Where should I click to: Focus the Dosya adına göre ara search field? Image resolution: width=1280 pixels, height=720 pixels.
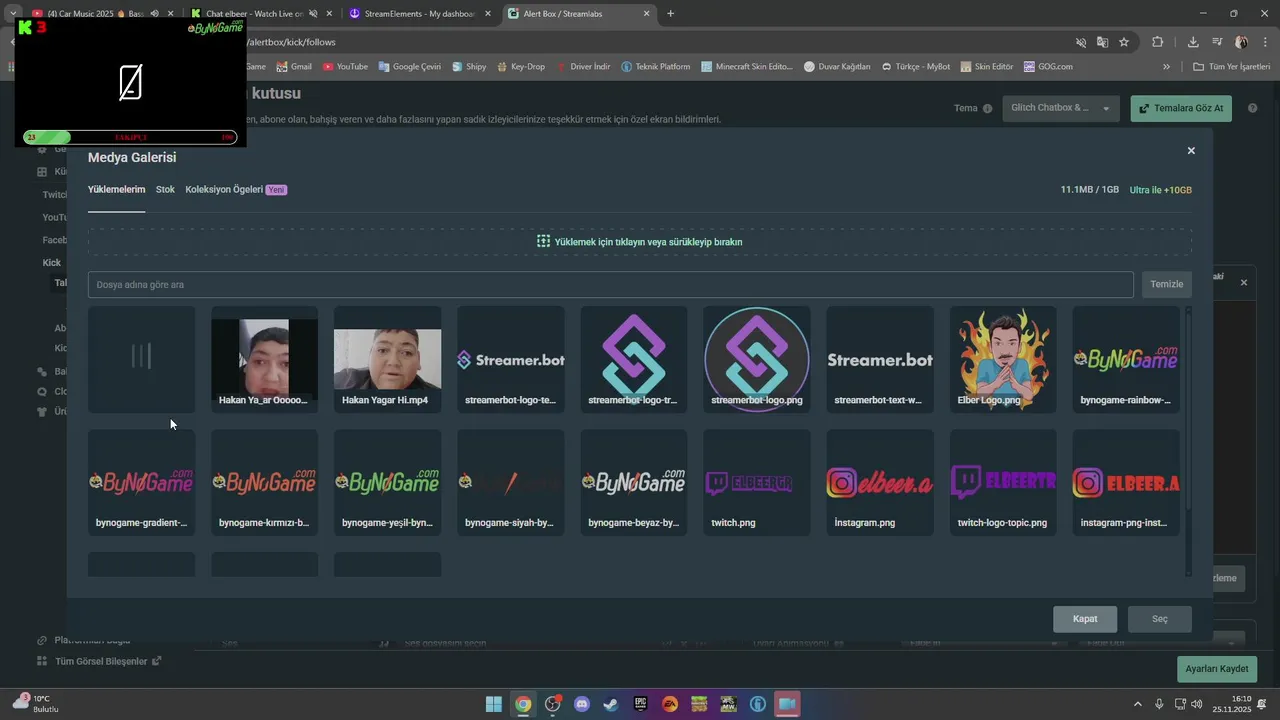point(610,284)
